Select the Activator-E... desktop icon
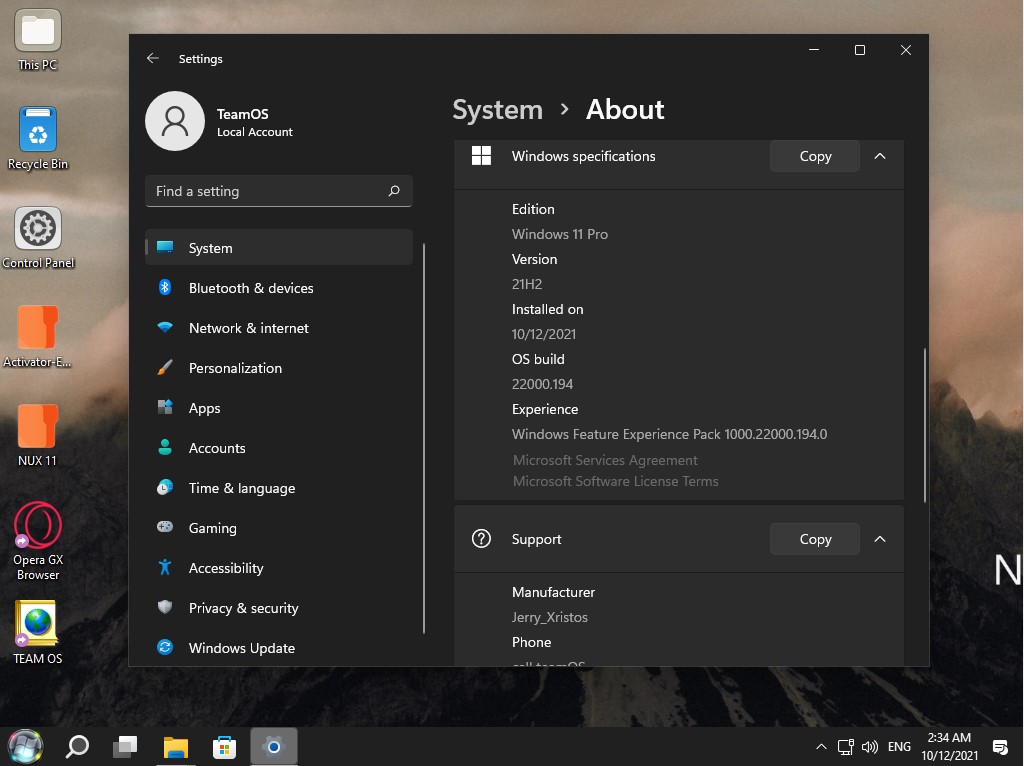This screenshot has height=766, width=1024. tap(37, 336)
